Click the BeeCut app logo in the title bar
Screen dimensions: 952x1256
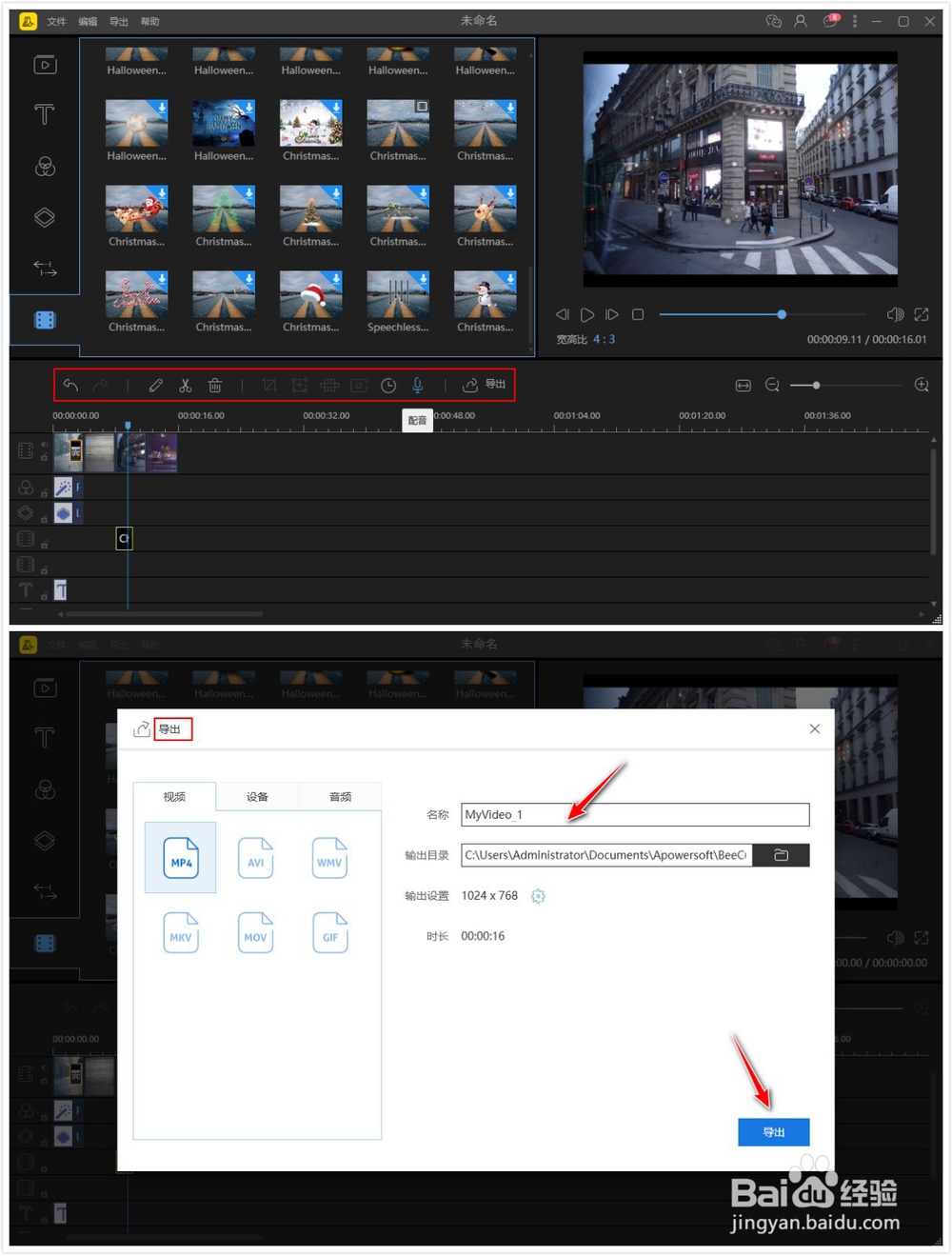pos(28,21)
